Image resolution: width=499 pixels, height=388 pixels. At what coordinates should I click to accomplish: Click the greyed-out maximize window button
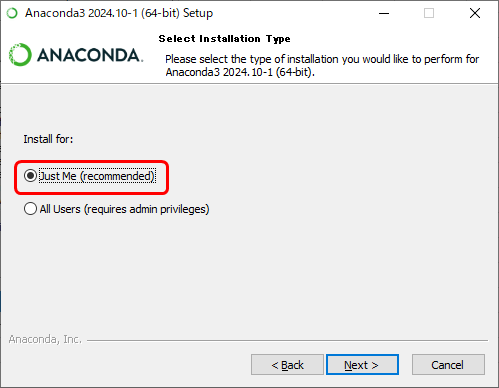pos(429,13)
